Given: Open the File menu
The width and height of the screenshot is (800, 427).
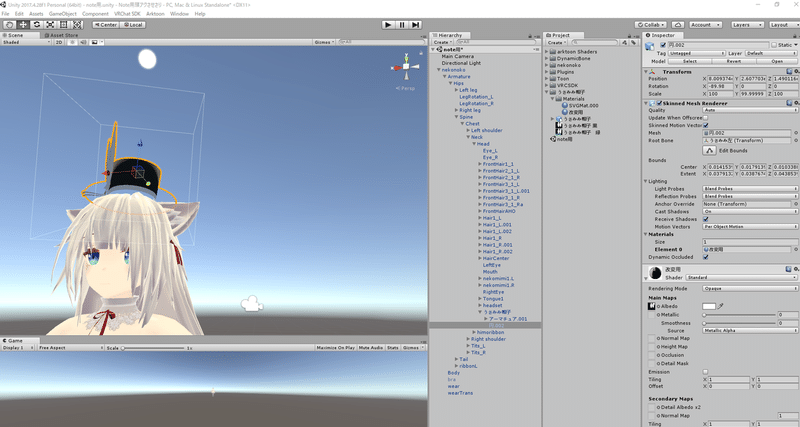Looking at the screenshot, I should click(5, 14).
